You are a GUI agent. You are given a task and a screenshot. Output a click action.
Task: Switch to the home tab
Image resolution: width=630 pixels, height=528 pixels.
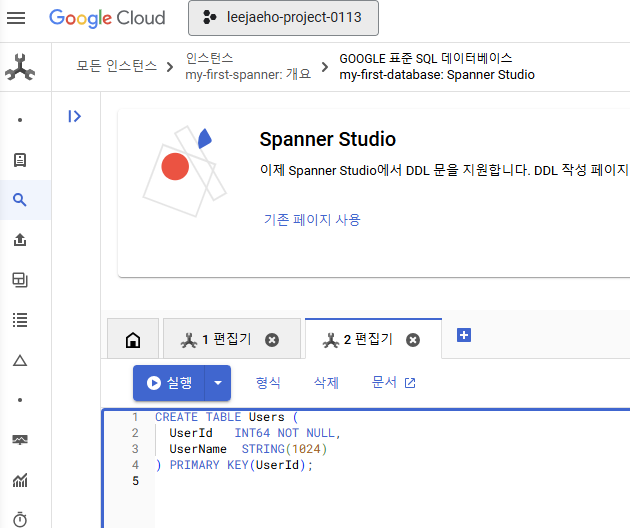[x=133, y=340]
